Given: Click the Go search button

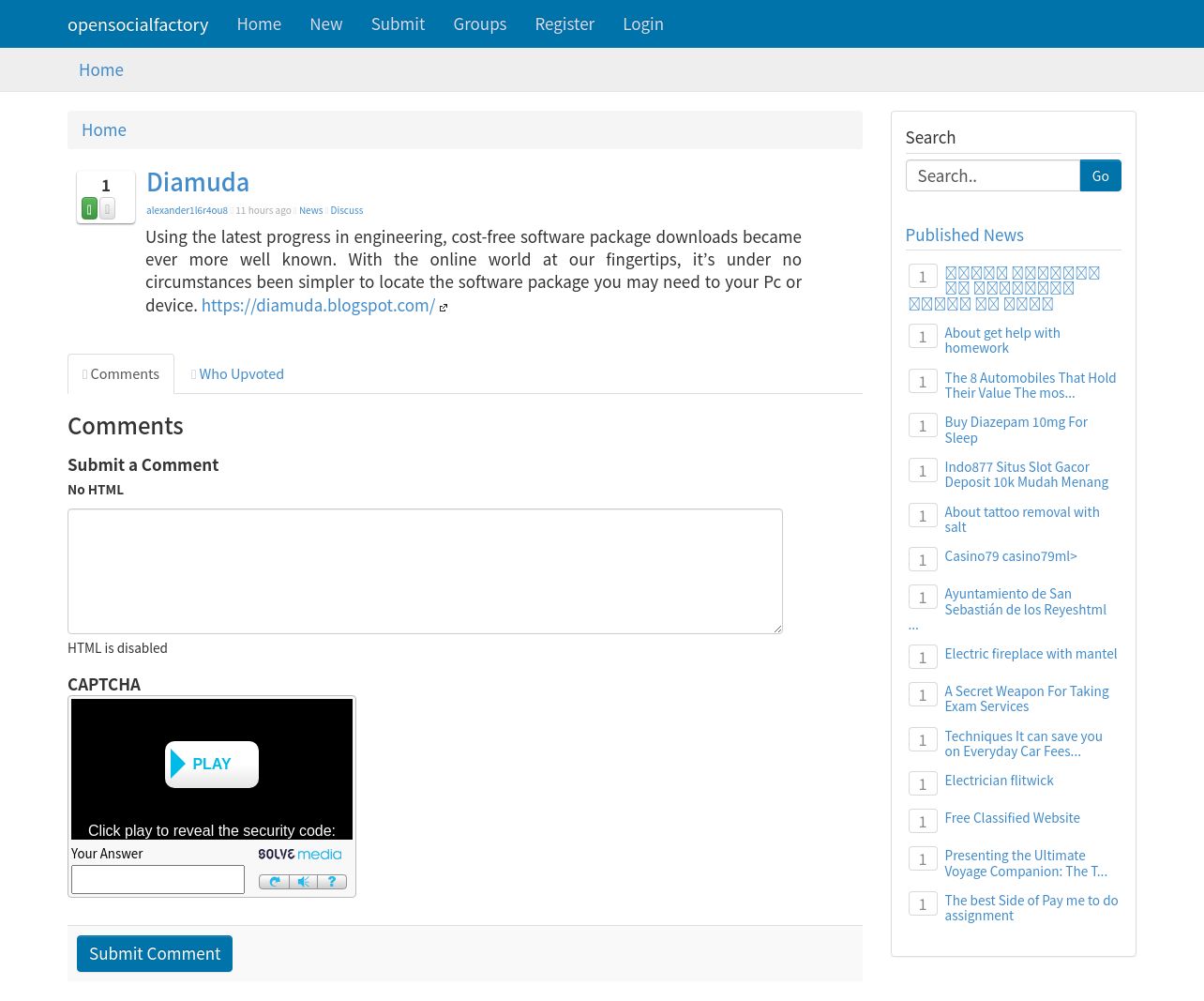Looking at the screenshot, I should pyautogui.click(x=1101, y=175).
